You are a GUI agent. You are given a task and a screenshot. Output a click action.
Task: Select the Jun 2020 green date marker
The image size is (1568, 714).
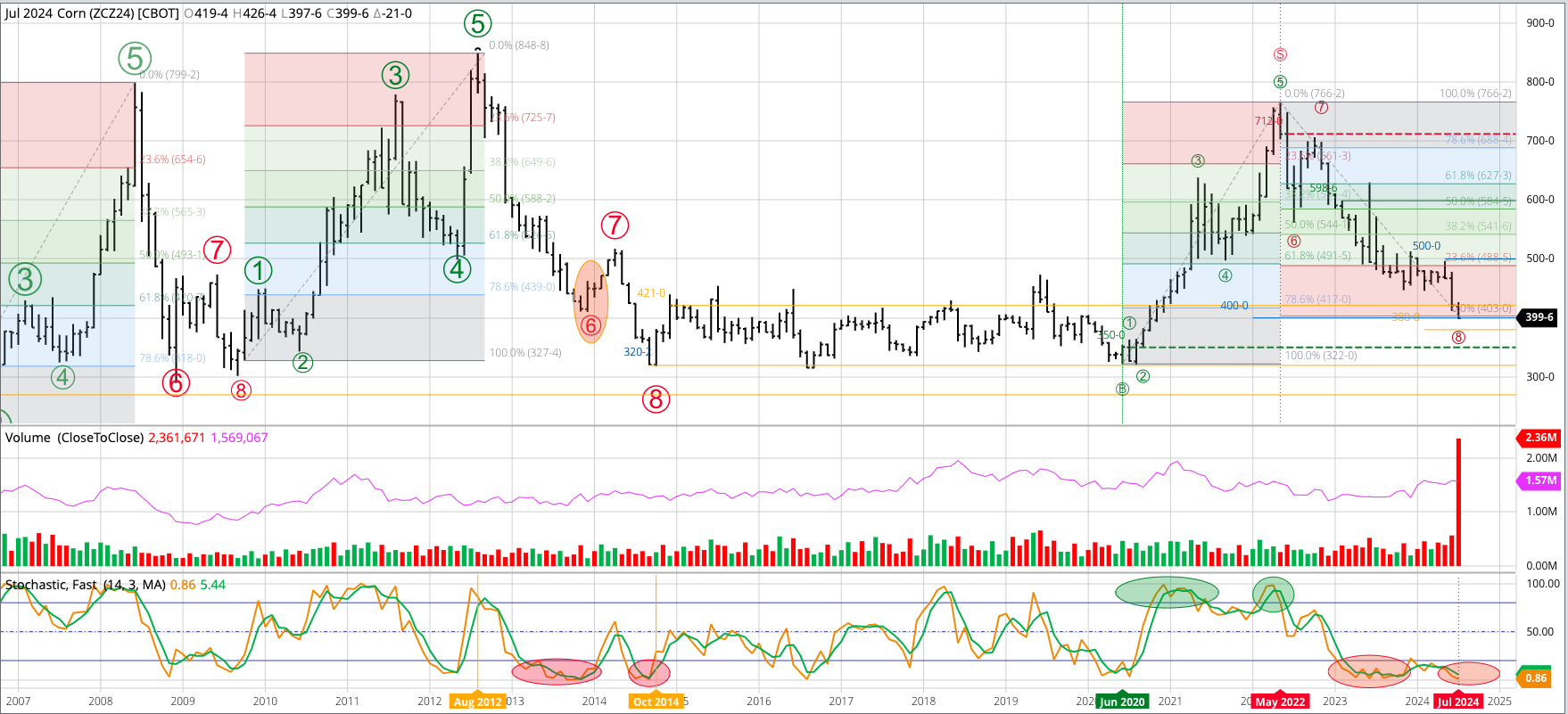click(1122, 702)
